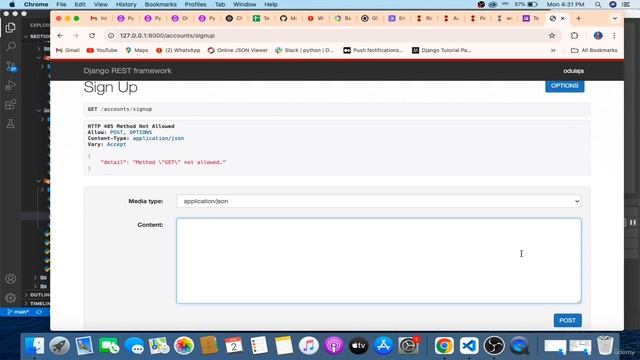Open the Online JSON Viewer bookmark

[x=238, y=50]
